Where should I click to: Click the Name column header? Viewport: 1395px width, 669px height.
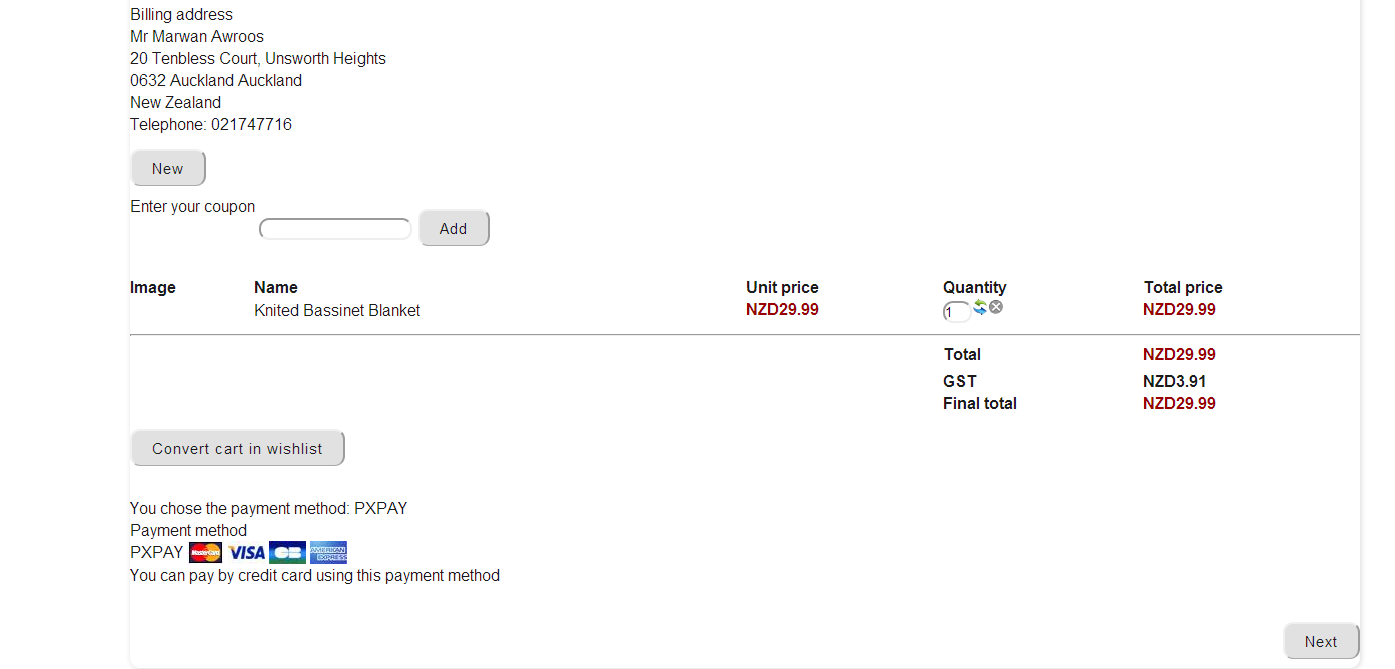[x=276, y=288]
